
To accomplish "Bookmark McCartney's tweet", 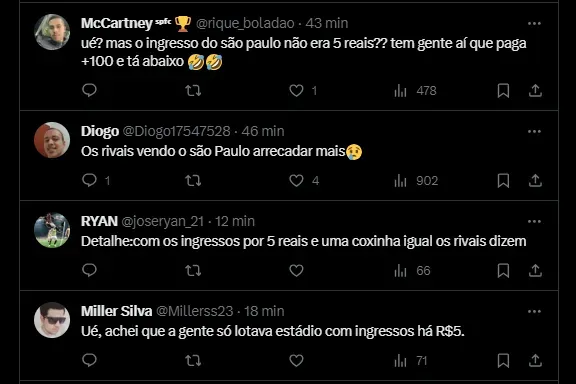I will [x=503, y=90].
